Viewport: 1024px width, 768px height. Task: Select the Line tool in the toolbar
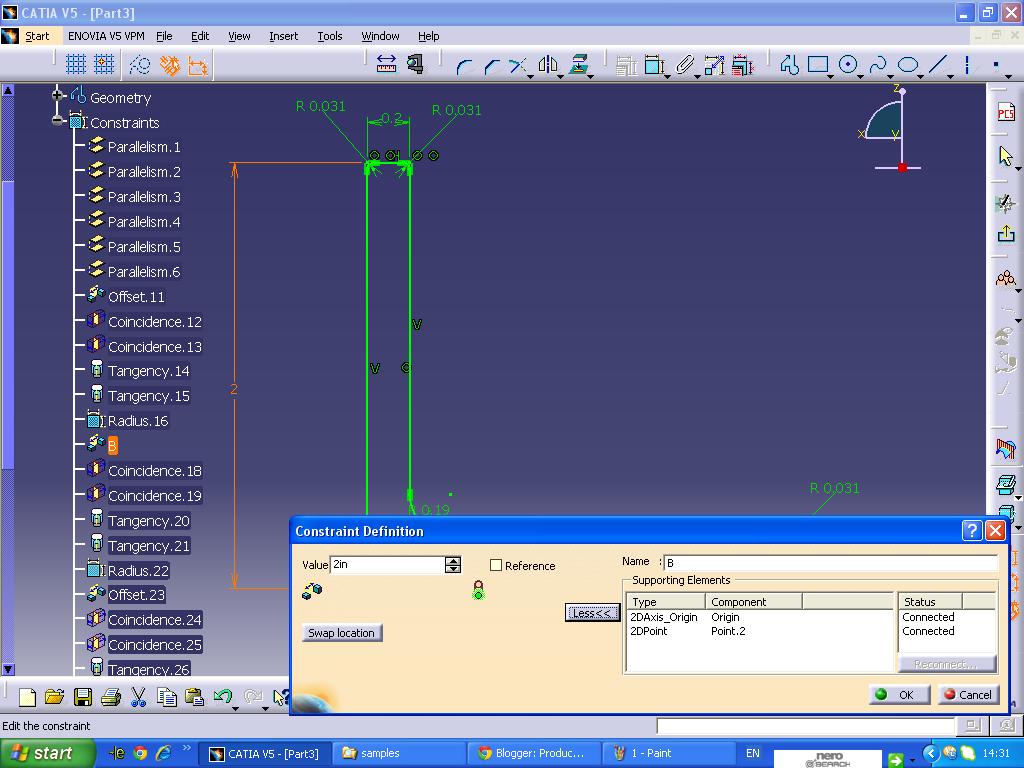pos(939,64)
